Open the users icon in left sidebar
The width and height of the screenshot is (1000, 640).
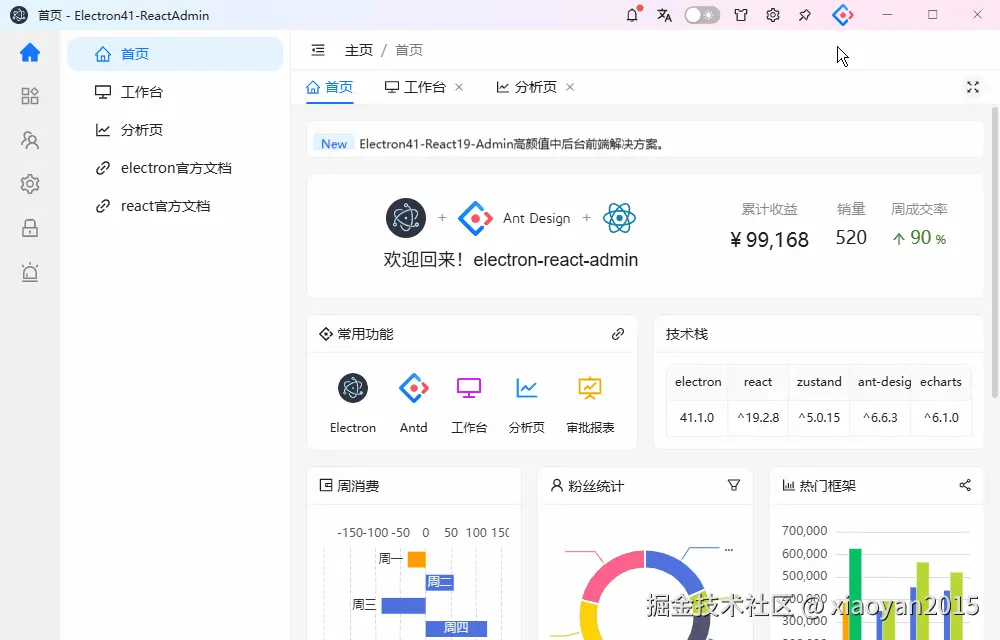[30, 140]
